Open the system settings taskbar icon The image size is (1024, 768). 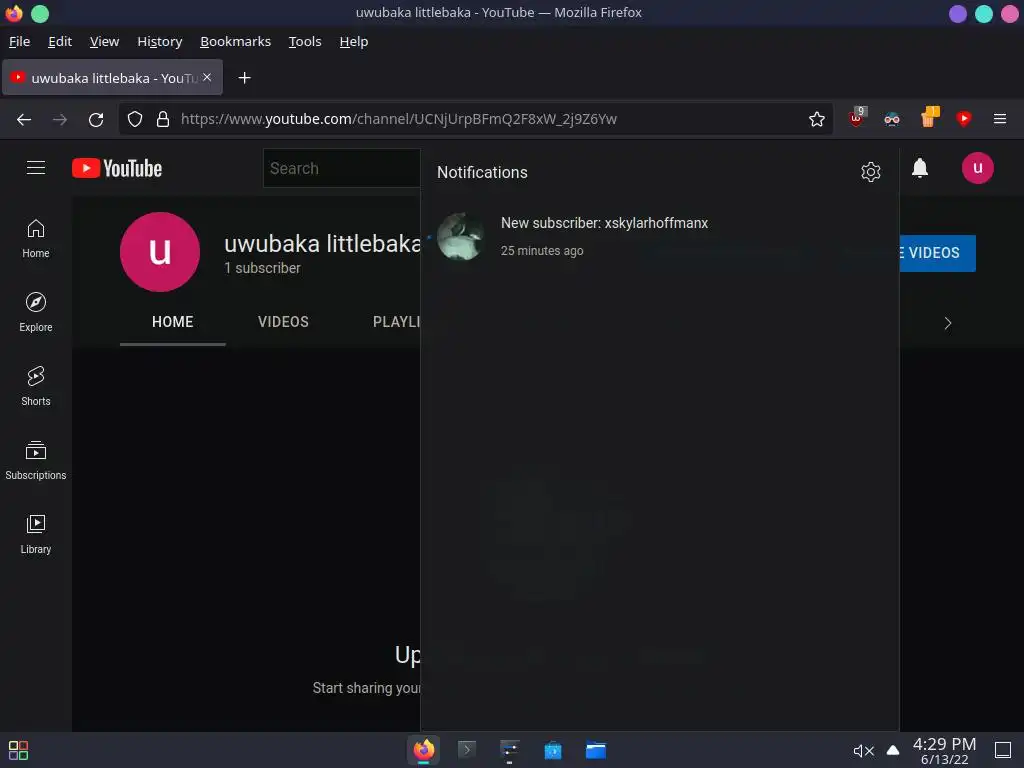click(509, 750)
